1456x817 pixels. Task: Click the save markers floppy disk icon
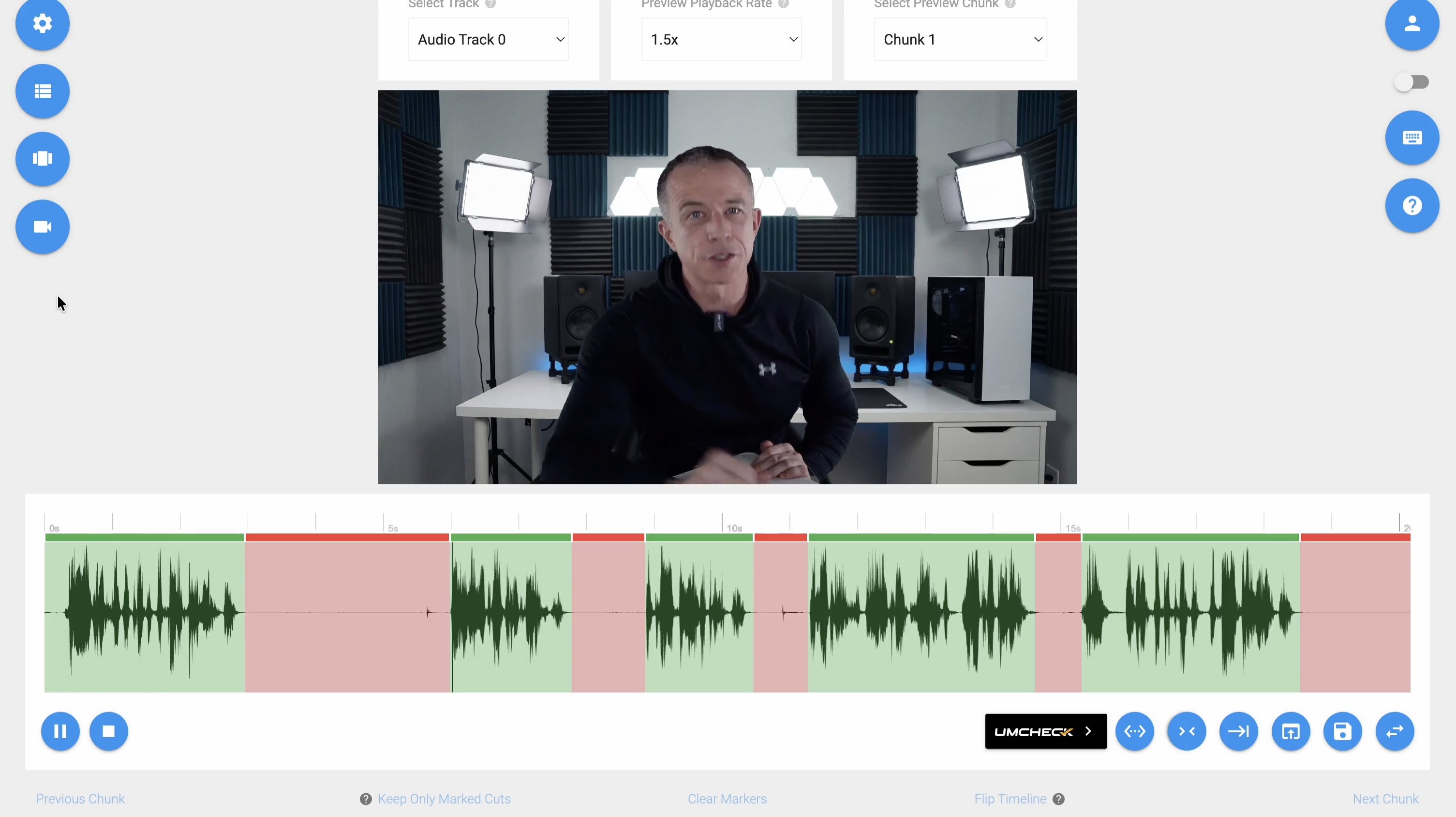click(1343, 731)
